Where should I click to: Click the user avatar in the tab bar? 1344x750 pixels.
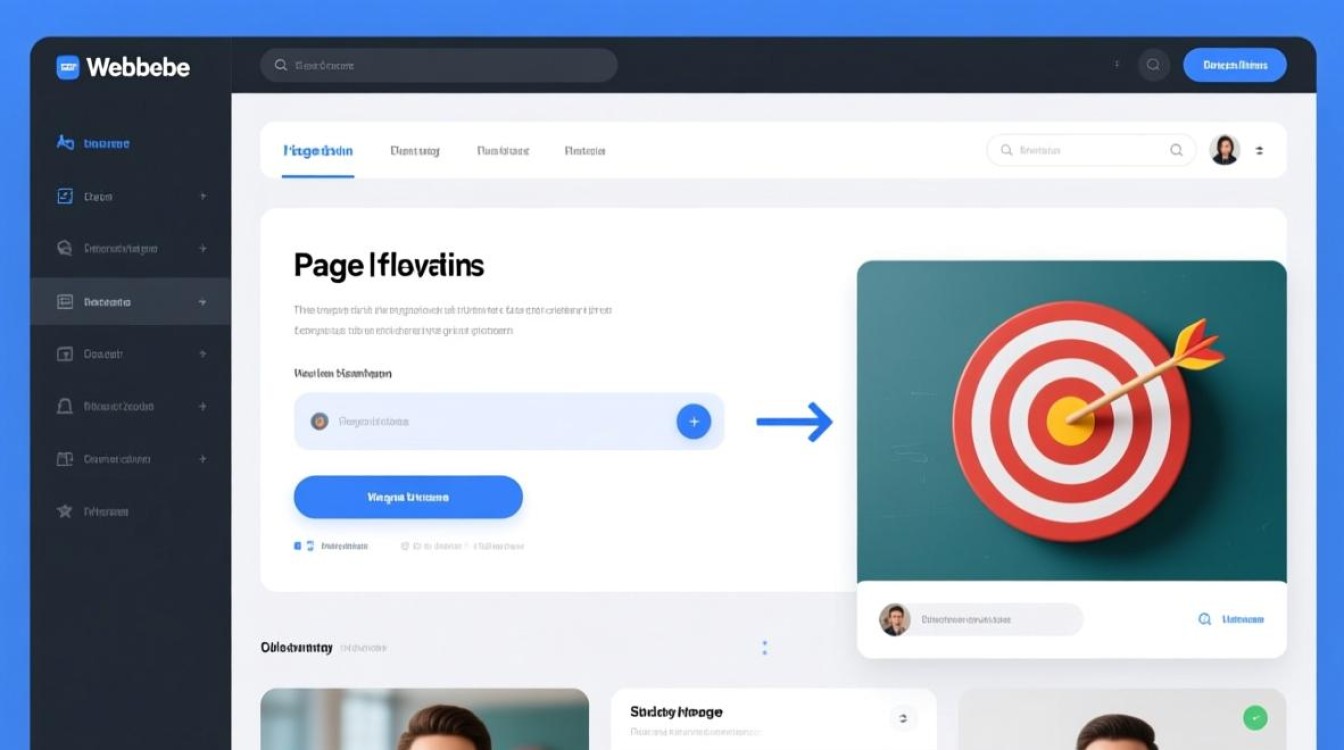(x=1224, y=150)
